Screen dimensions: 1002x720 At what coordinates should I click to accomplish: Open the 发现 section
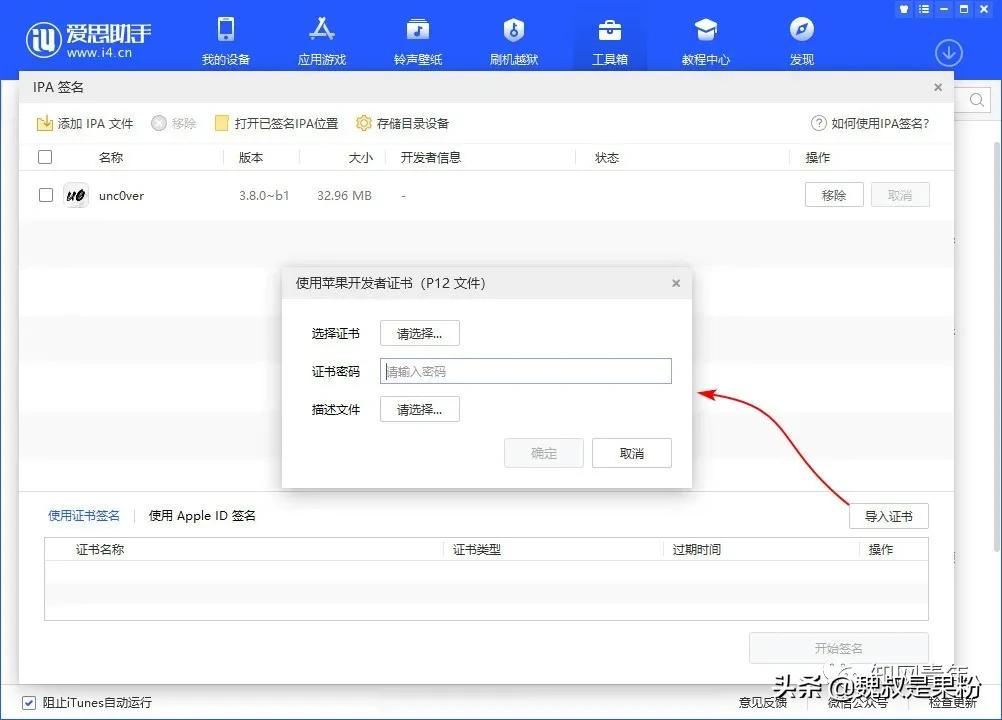[801, 38]
